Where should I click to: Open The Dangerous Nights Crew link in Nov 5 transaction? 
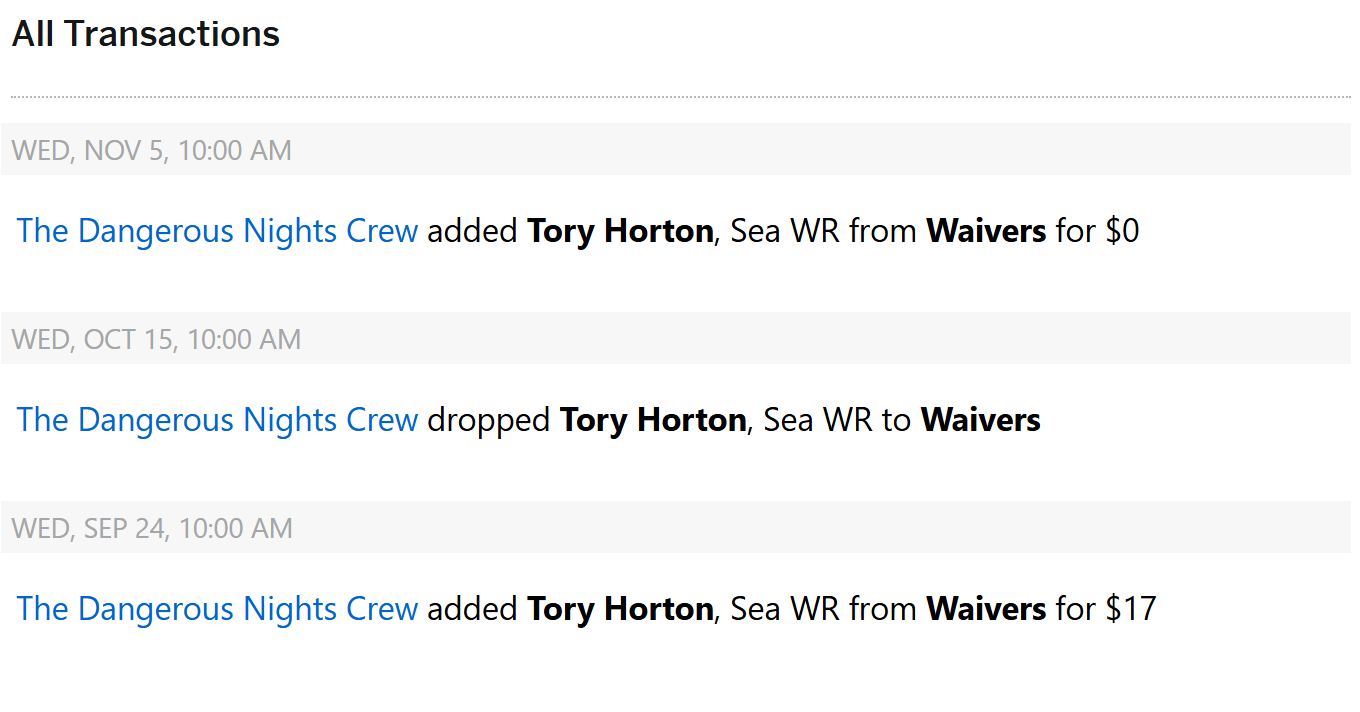(x=217, y=231)
